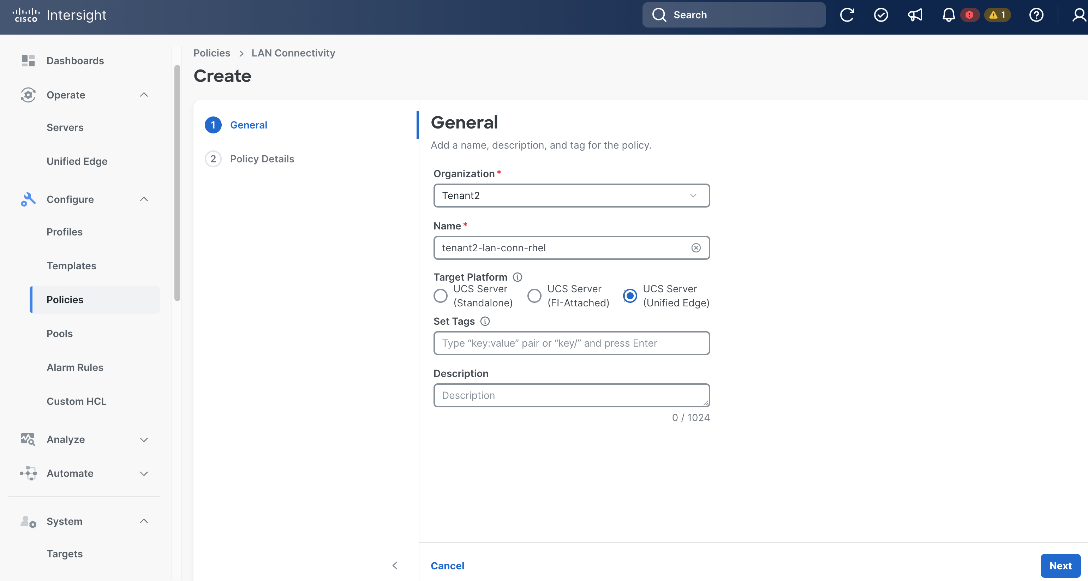Click the Operate section icon
This screenshot has width=1088, height=581.
(x=28, y=95)
